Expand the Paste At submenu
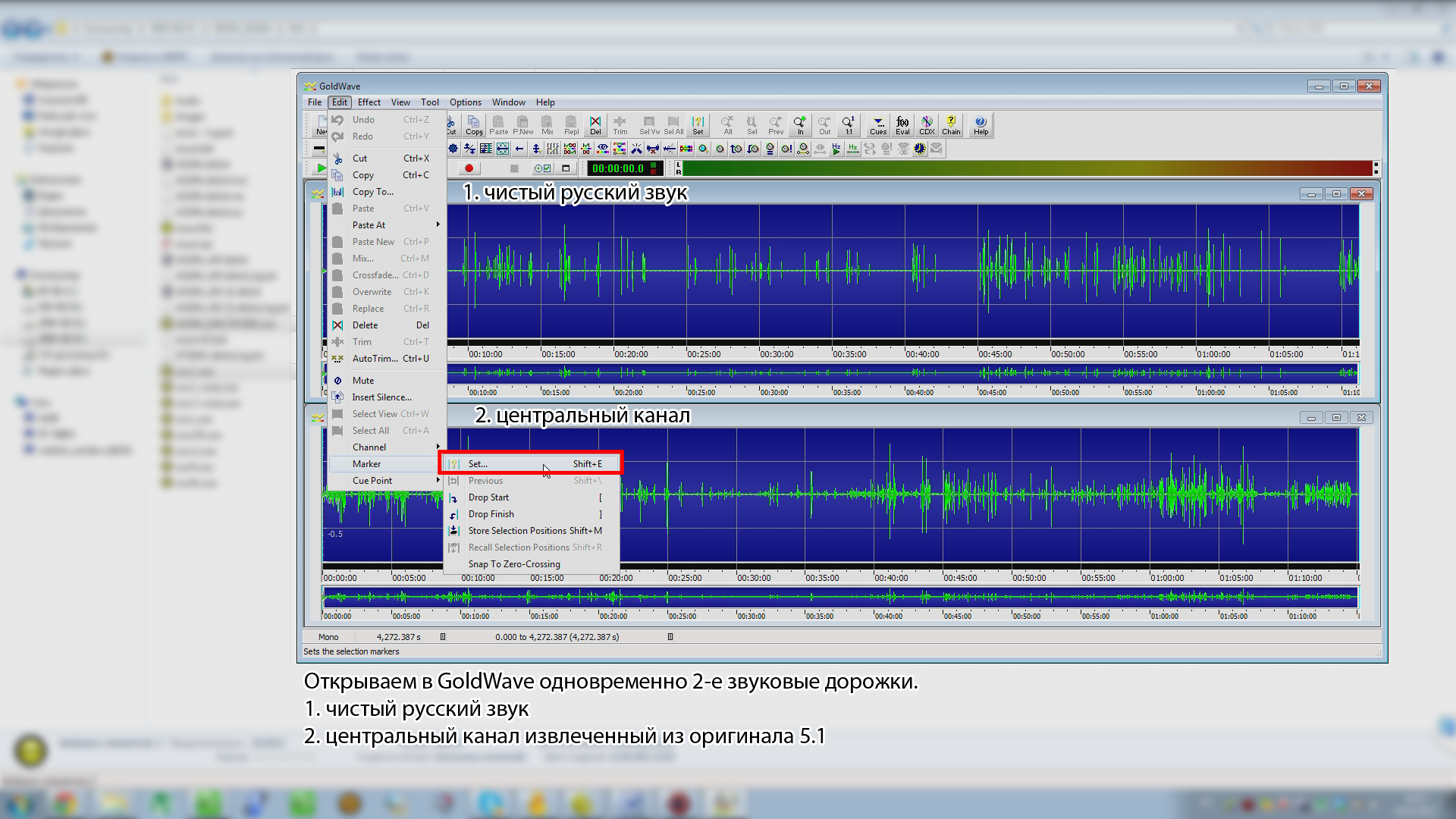1456x819 pixels. point(387,225)
